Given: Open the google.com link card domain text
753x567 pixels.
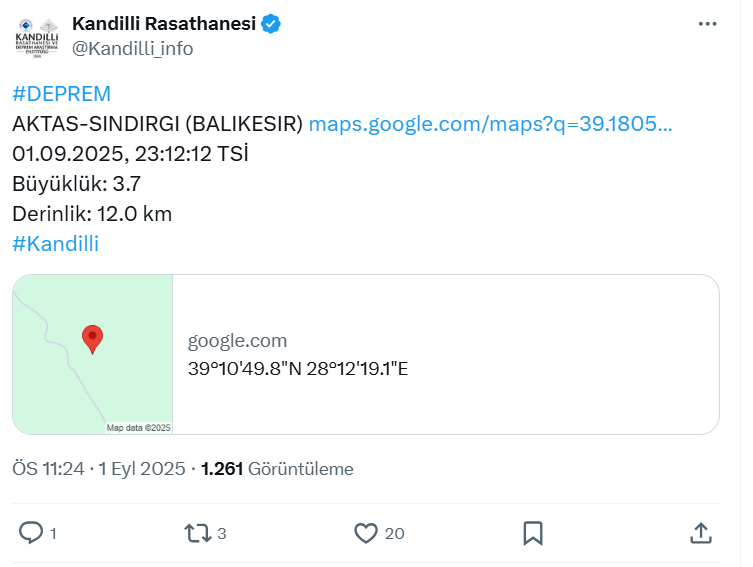Looking at the screenshot, I should click(x=237, y=340).
